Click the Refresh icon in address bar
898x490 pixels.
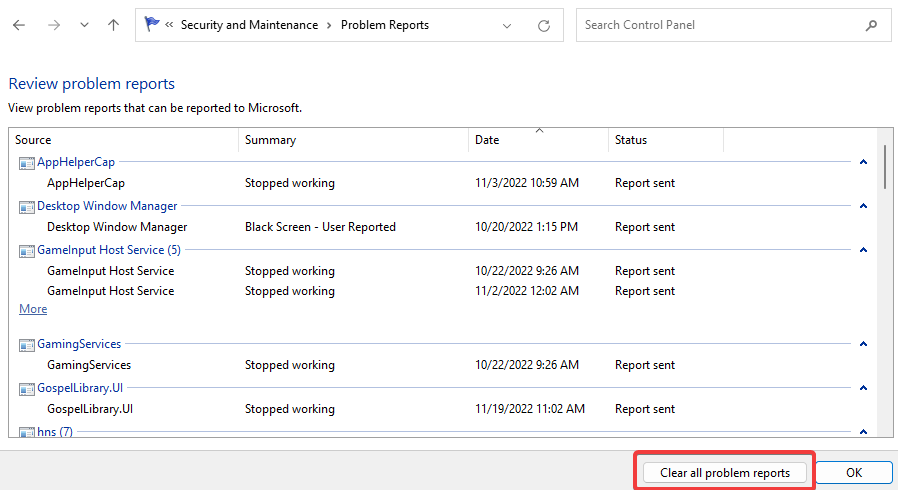click(543, 25)
